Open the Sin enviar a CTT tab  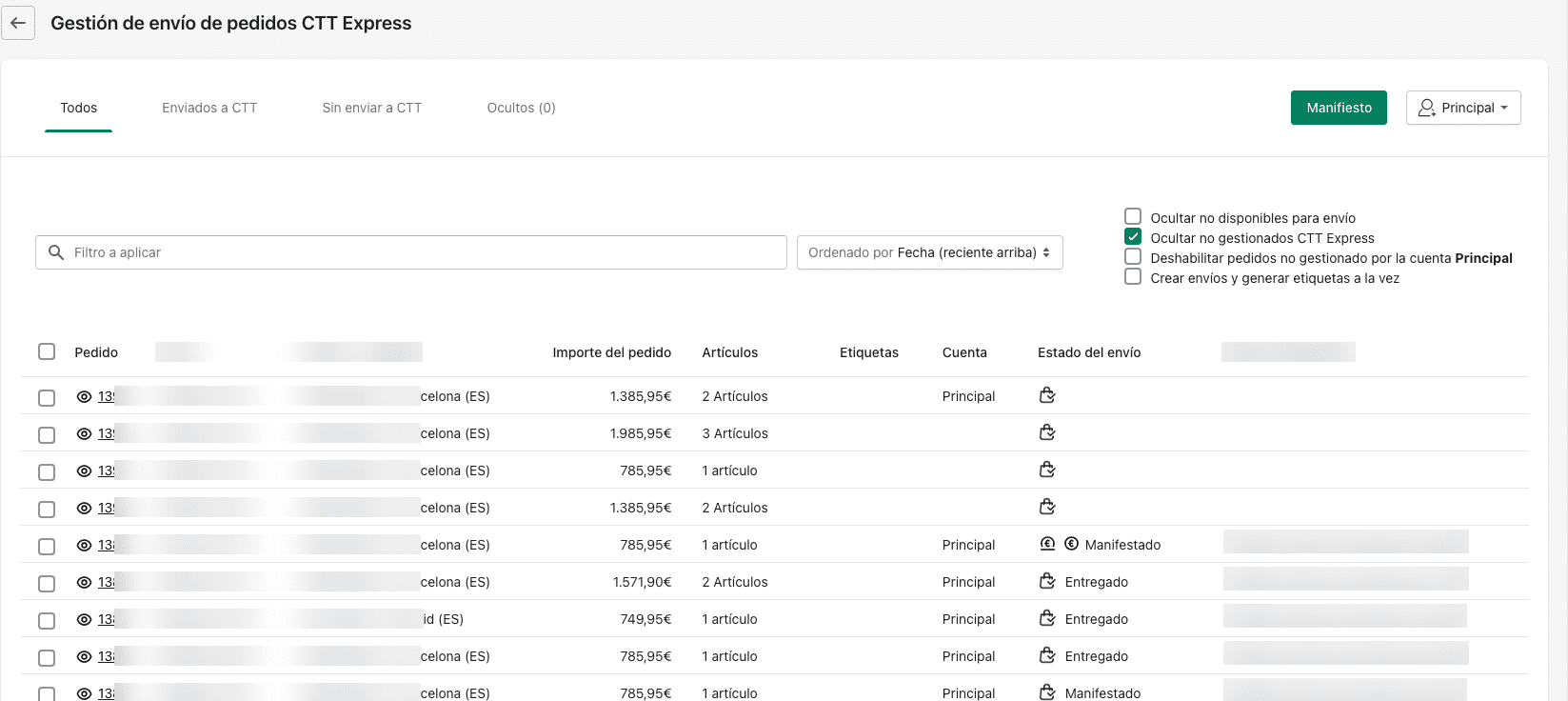point(372,108)
